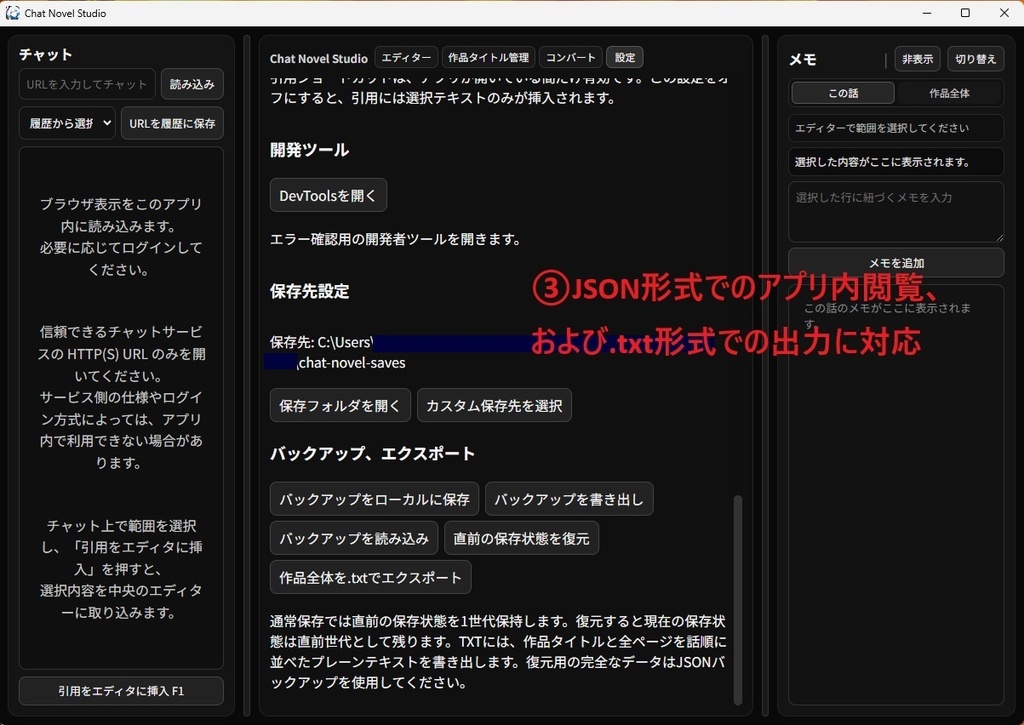Maximize the Chat Novel Studio window

click(x=965, y=13)
